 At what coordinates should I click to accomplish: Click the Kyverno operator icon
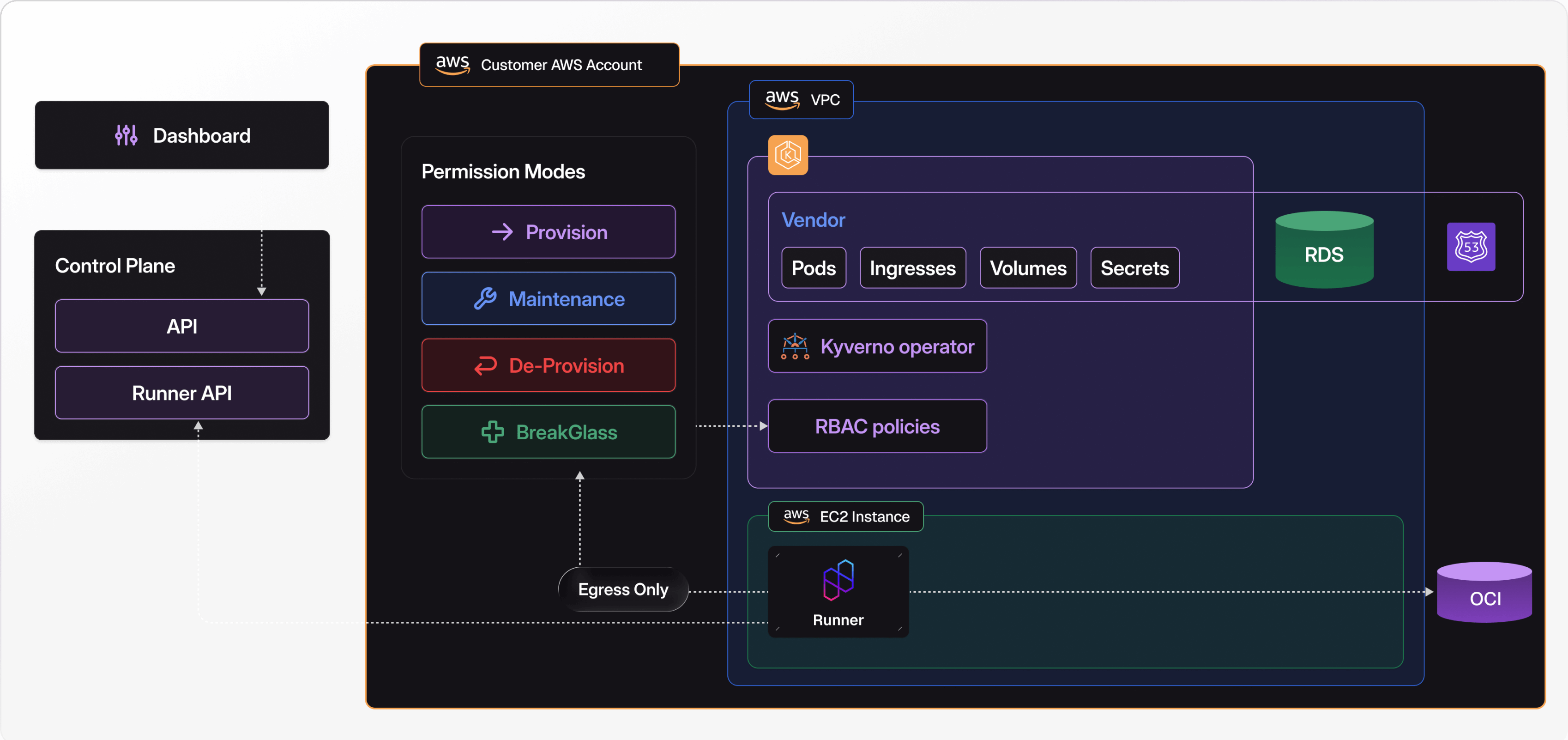point(795,346)
